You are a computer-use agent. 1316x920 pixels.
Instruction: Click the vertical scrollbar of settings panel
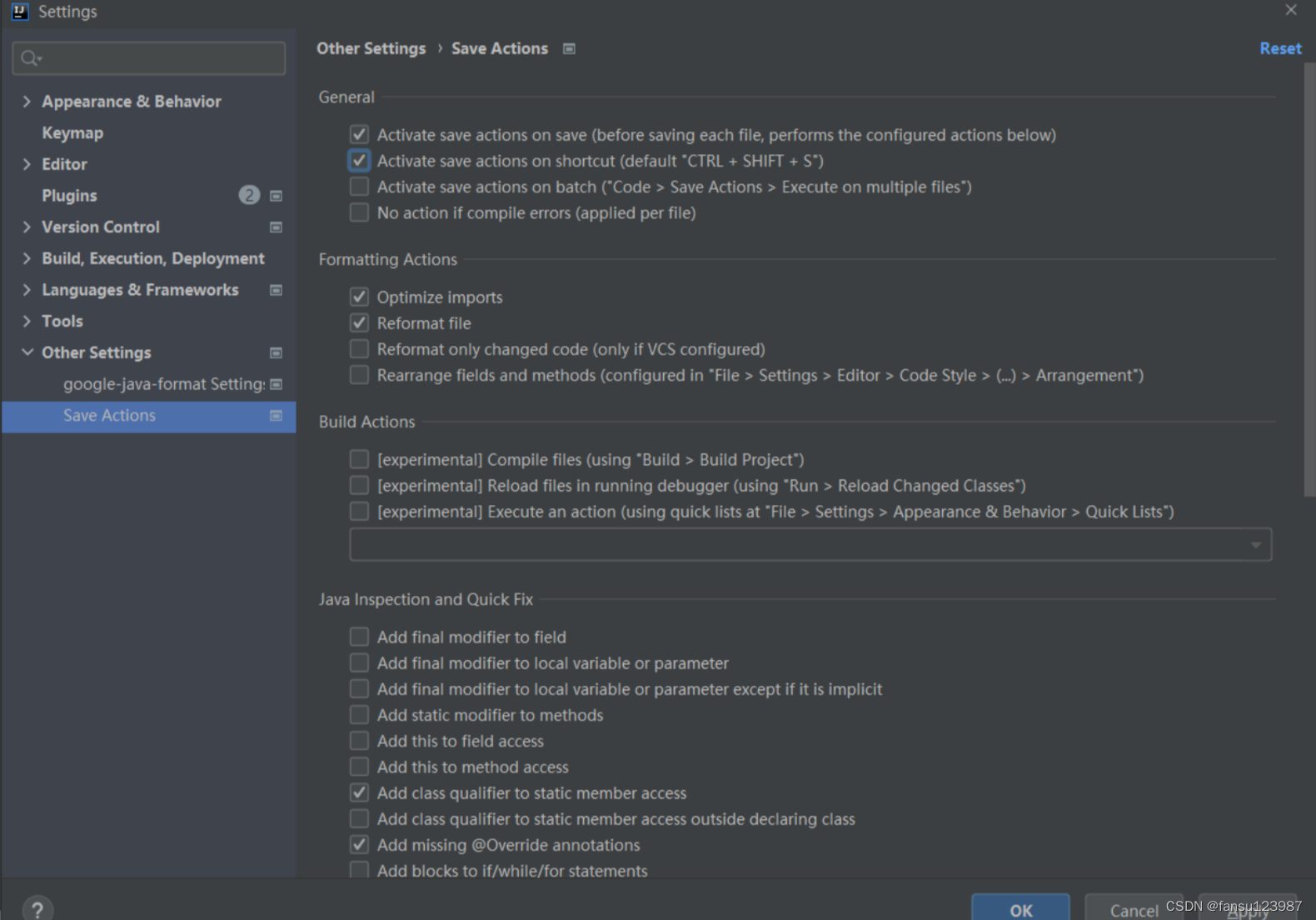coord(1309,279)
